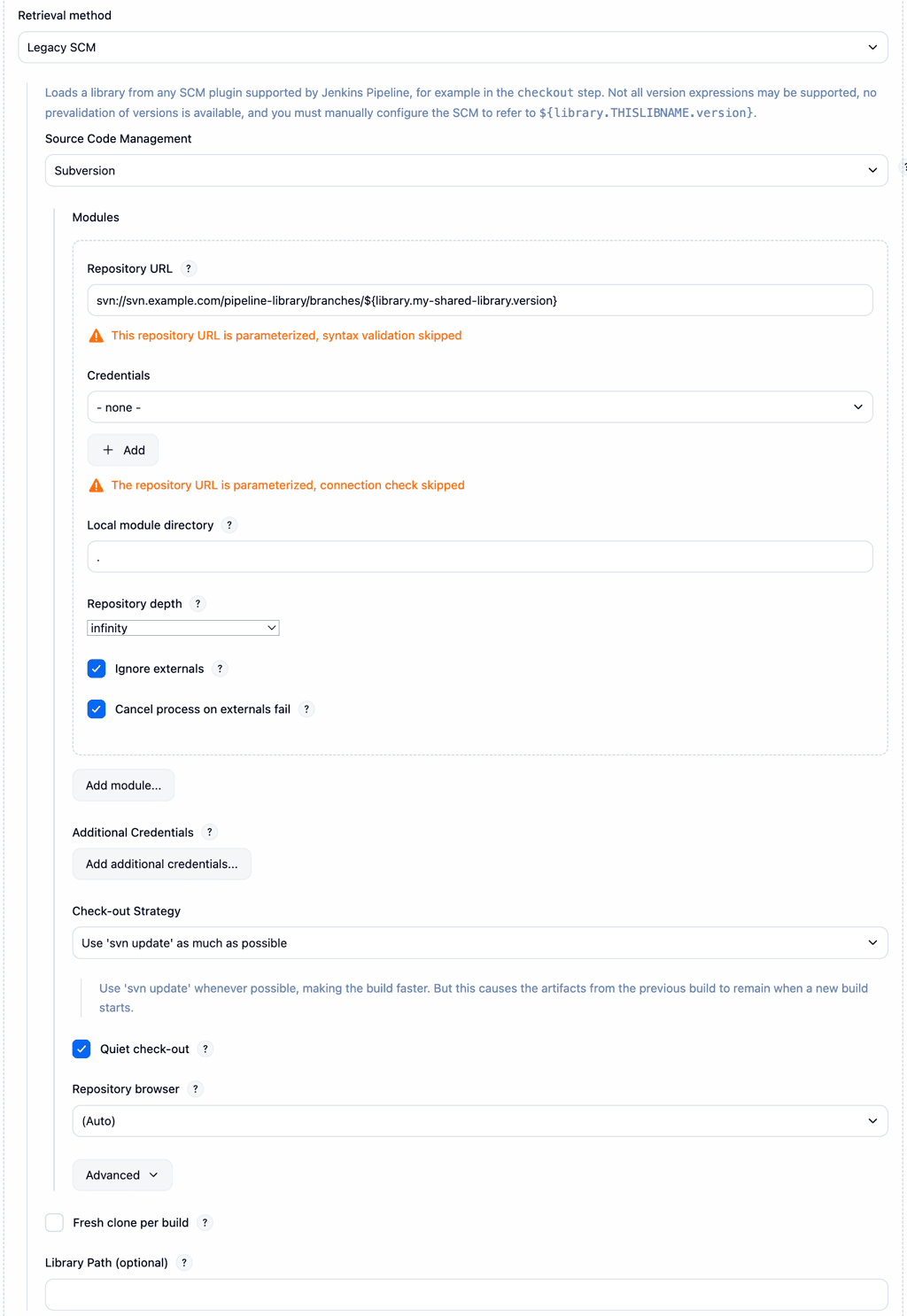
Task: Click the Add module button
Action: coord(123,785)
